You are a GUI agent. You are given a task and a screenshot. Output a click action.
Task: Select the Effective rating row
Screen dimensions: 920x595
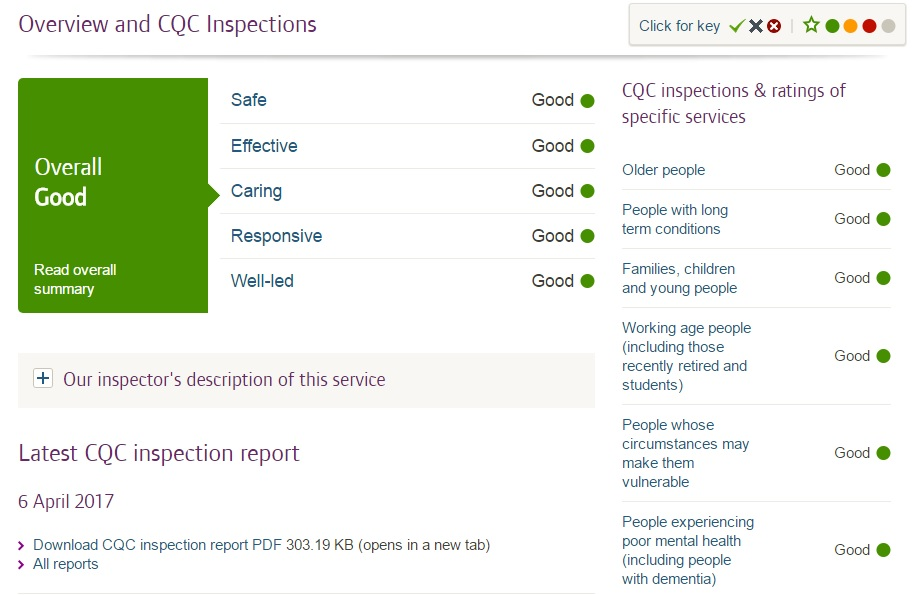407,146
